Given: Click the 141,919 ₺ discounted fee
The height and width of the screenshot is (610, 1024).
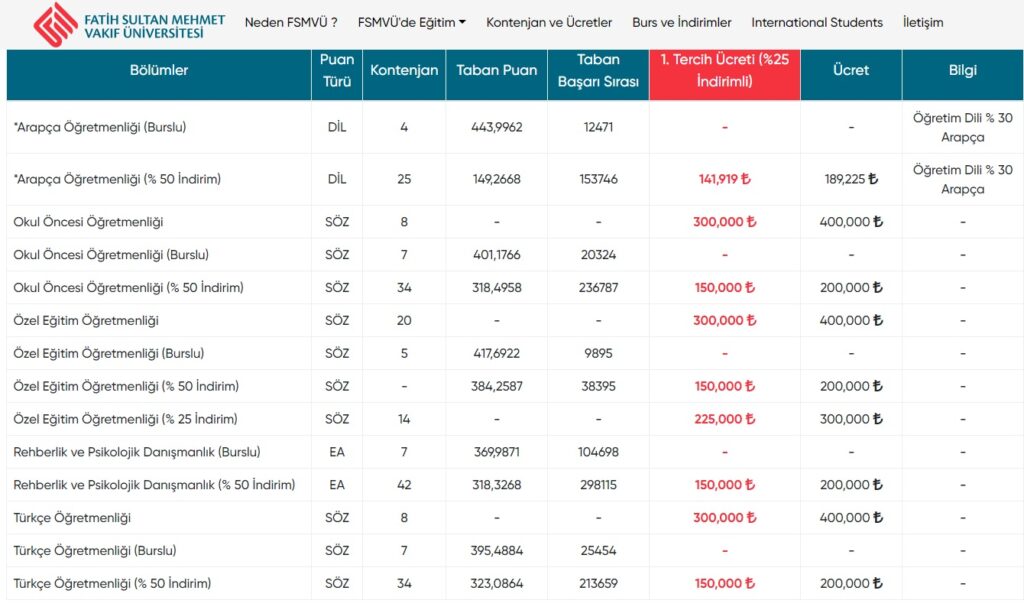Looking at the screenshot, I should point(724,180).
